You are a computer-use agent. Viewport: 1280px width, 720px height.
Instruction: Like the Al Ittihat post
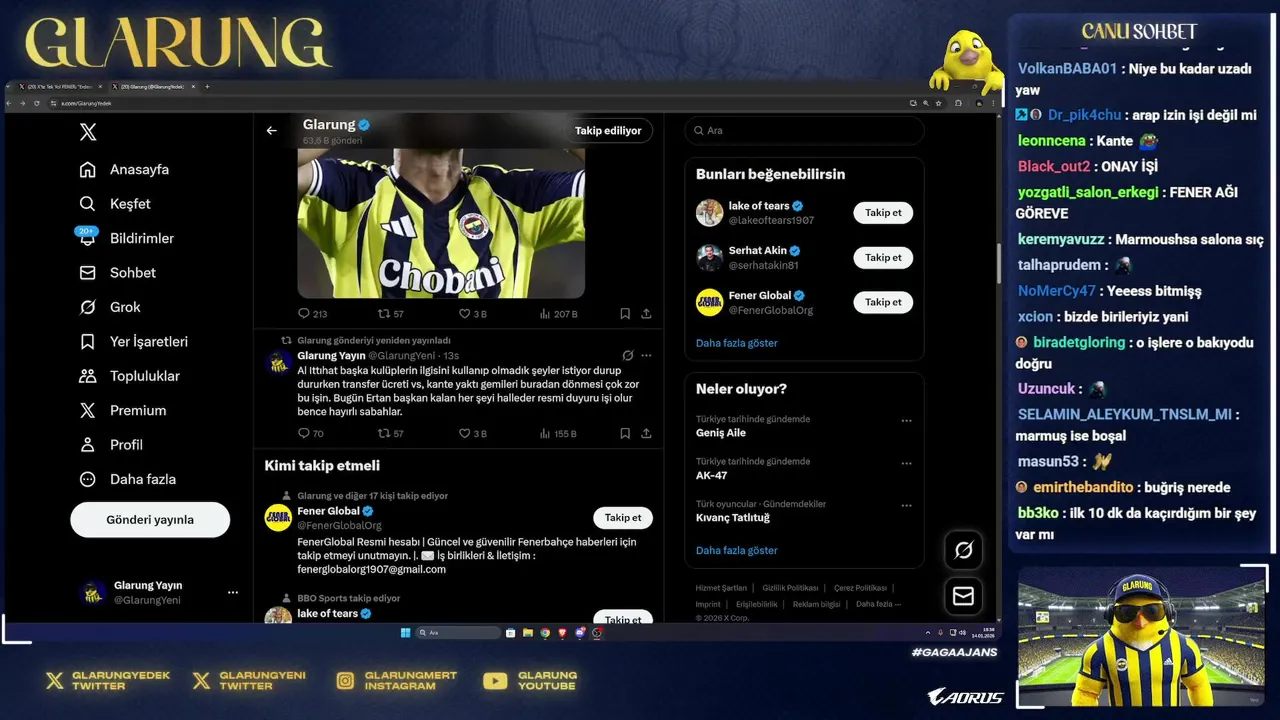coord(472,433)
